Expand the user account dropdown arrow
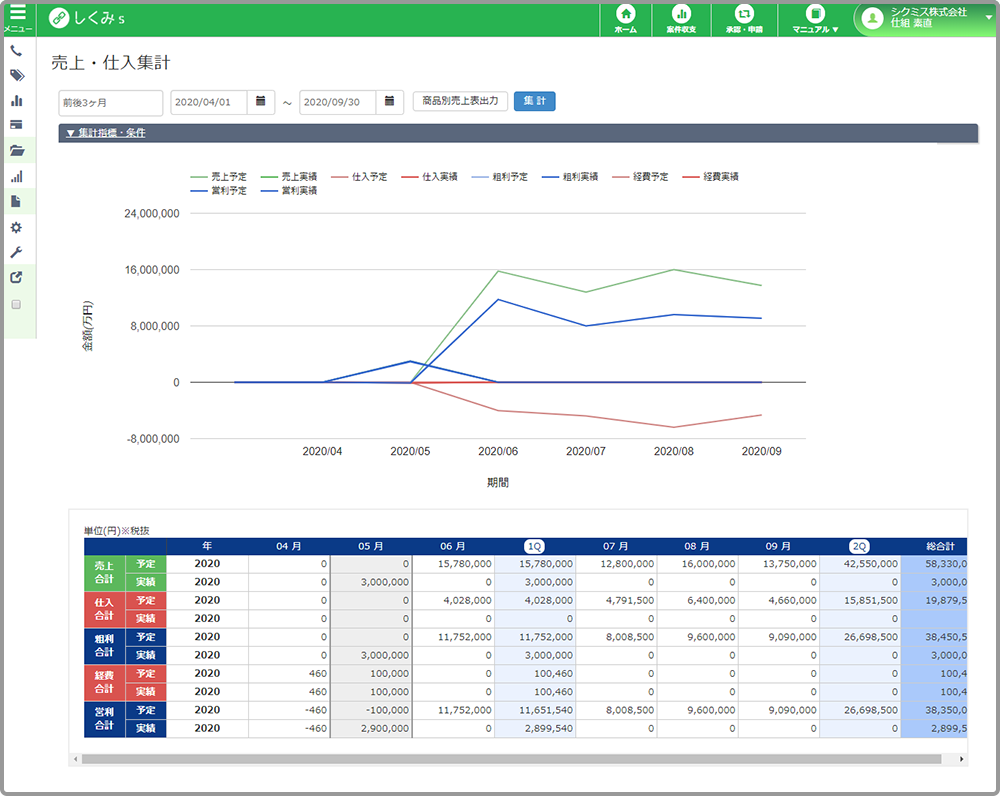The height and width of the screenshot is (796, 1000). (989, 18)
